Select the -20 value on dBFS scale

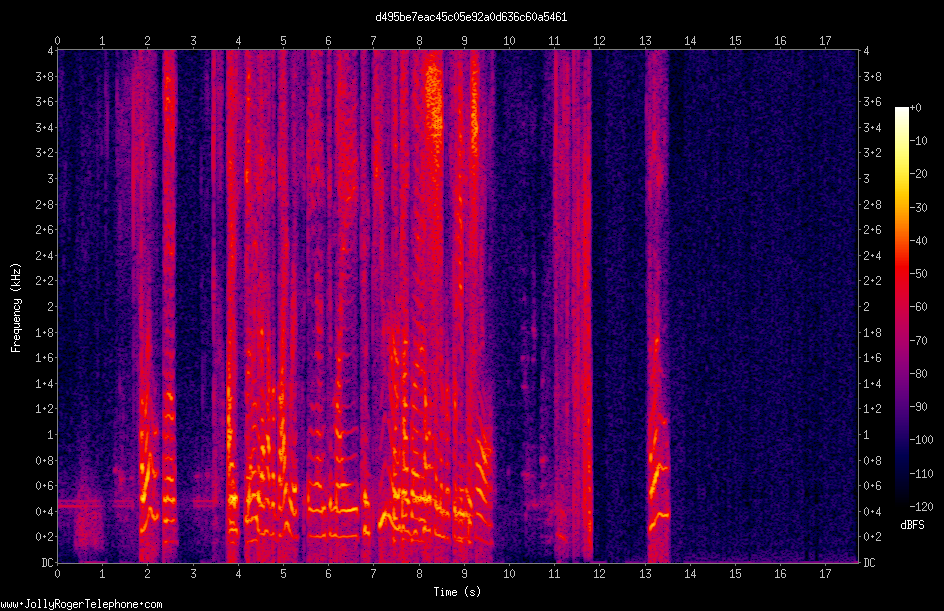pyautogui.click(x=918, y=174)
